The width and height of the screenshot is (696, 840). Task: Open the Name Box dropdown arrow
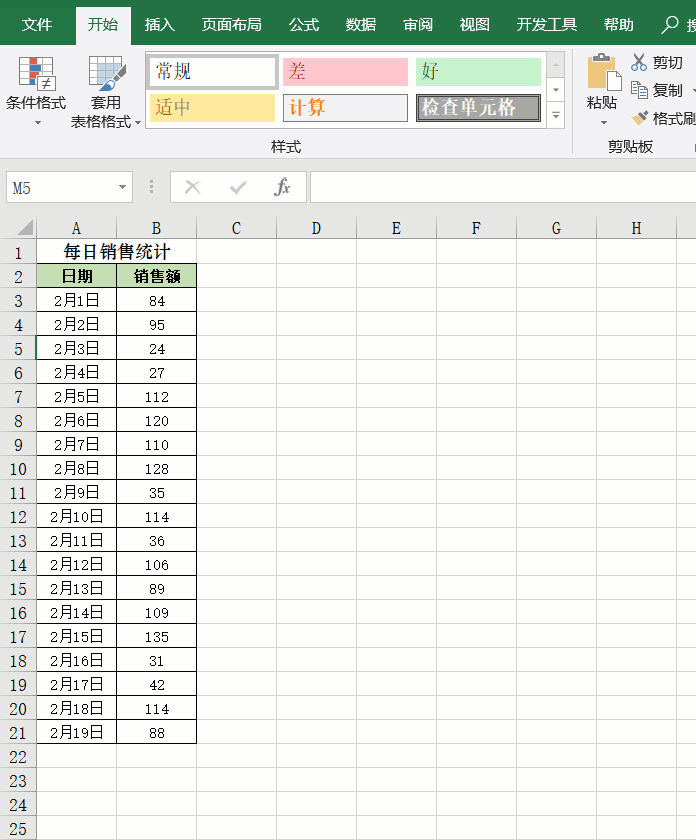tap(122, 187)
